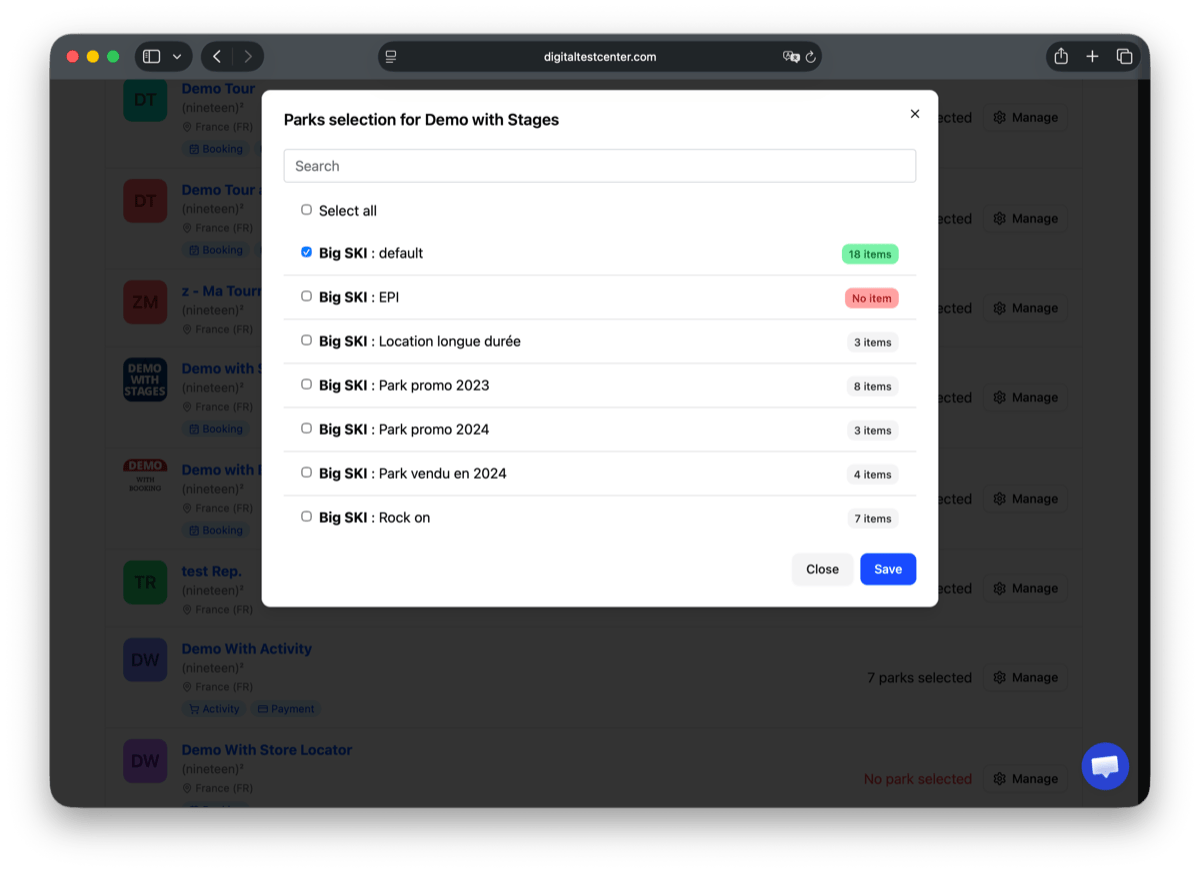Click Manage button for Demo With Store Locator

pyautogui.click(x=1025, y=778)
